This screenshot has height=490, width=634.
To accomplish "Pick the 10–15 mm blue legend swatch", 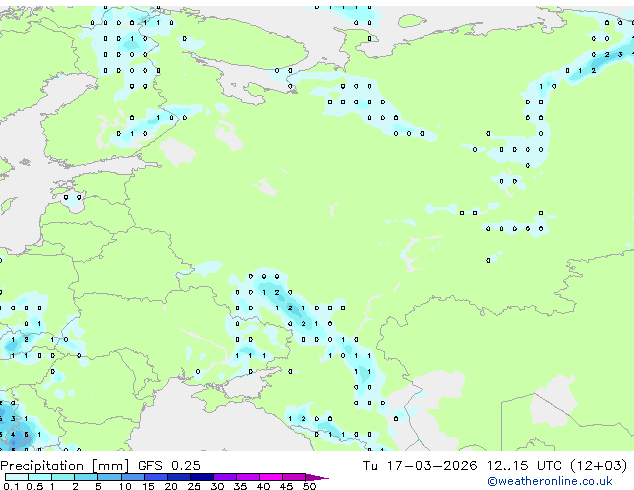I will [x=133, y=477].
